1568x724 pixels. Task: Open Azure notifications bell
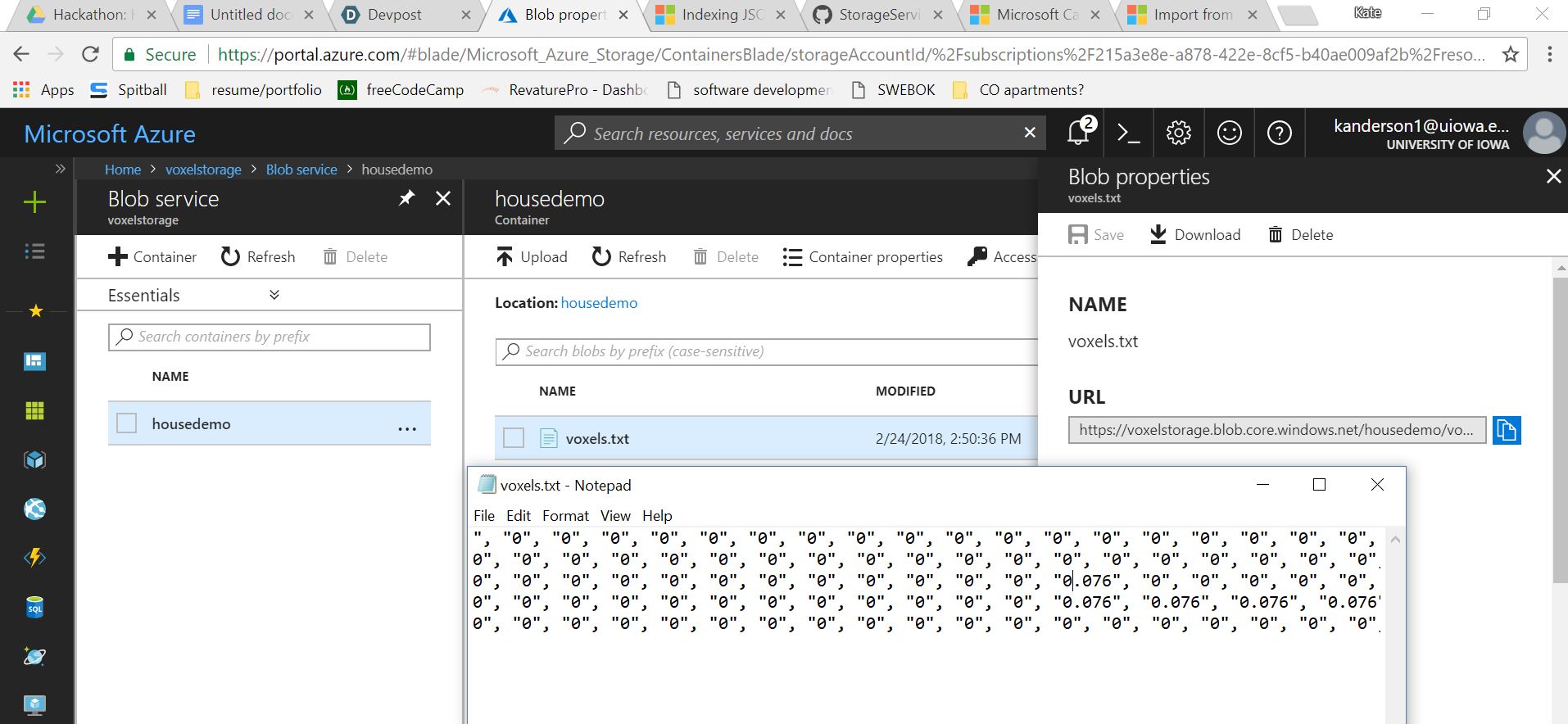pyautogui.click(x=1079, y=133)
